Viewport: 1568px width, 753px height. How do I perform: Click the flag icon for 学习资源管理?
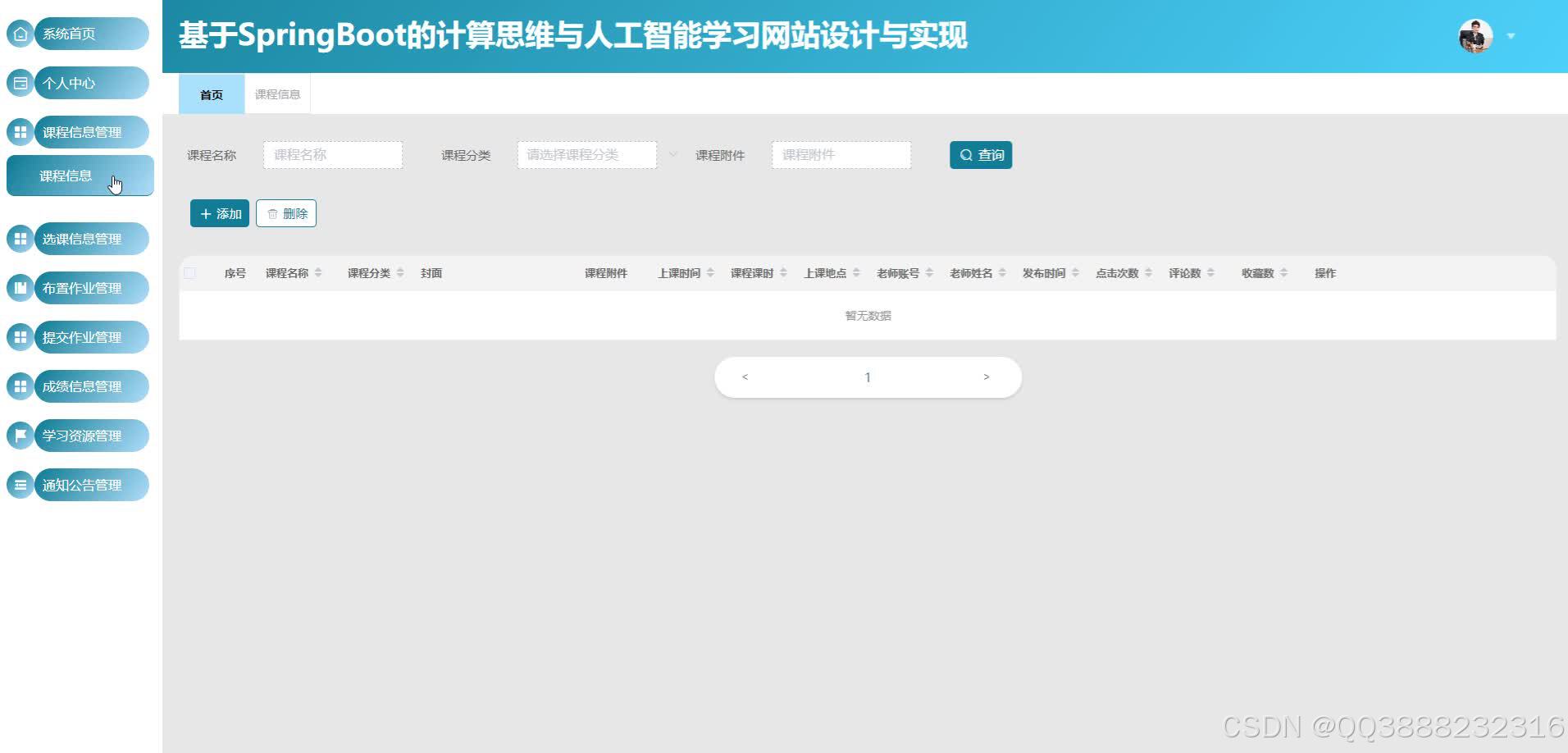click(19, 435)
